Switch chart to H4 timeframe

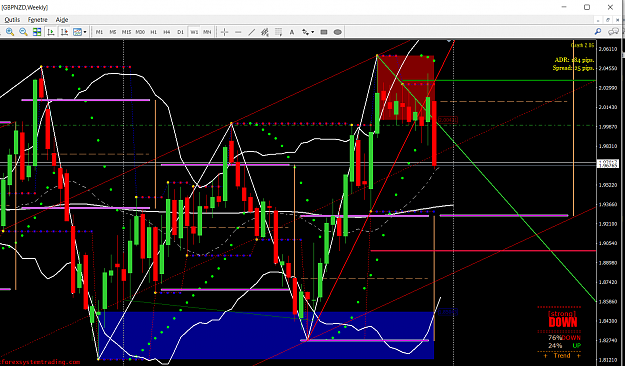[x=167, y=32]
